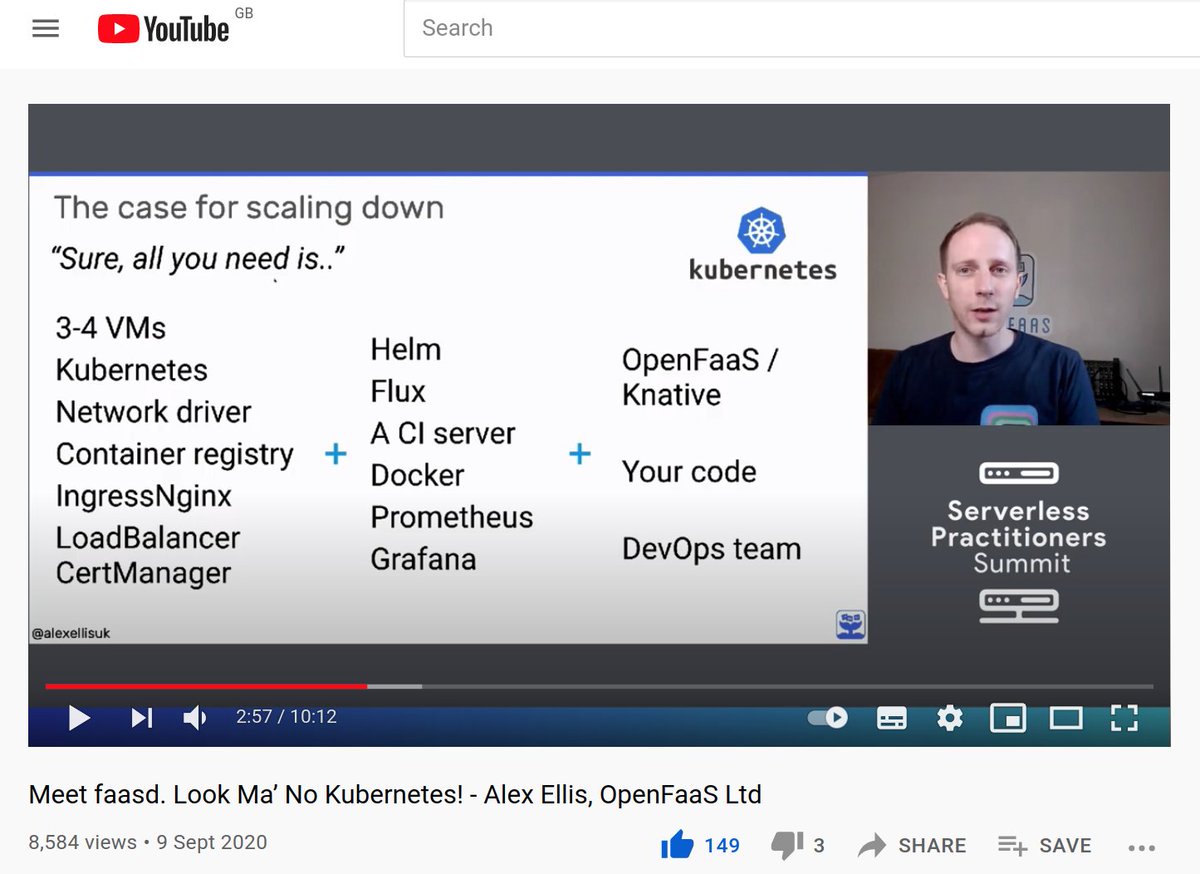The width and height of the screenshot is (1200, 874).
Task: Open the hamburger guide menu
Action: click(x=46, y=29)
